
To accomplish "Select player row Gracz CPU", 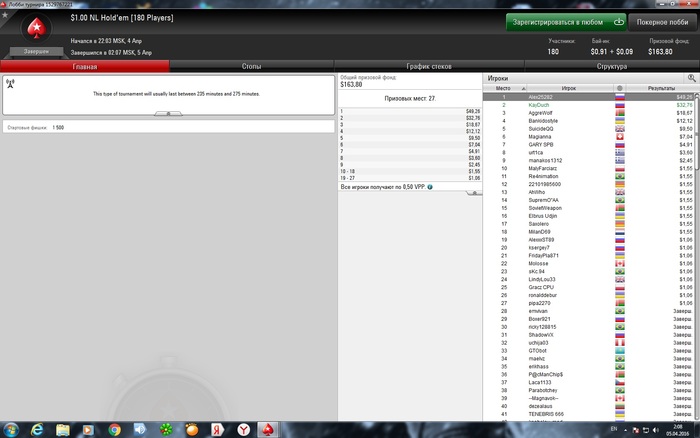I will pyautogui.click(x=588, y=287).
